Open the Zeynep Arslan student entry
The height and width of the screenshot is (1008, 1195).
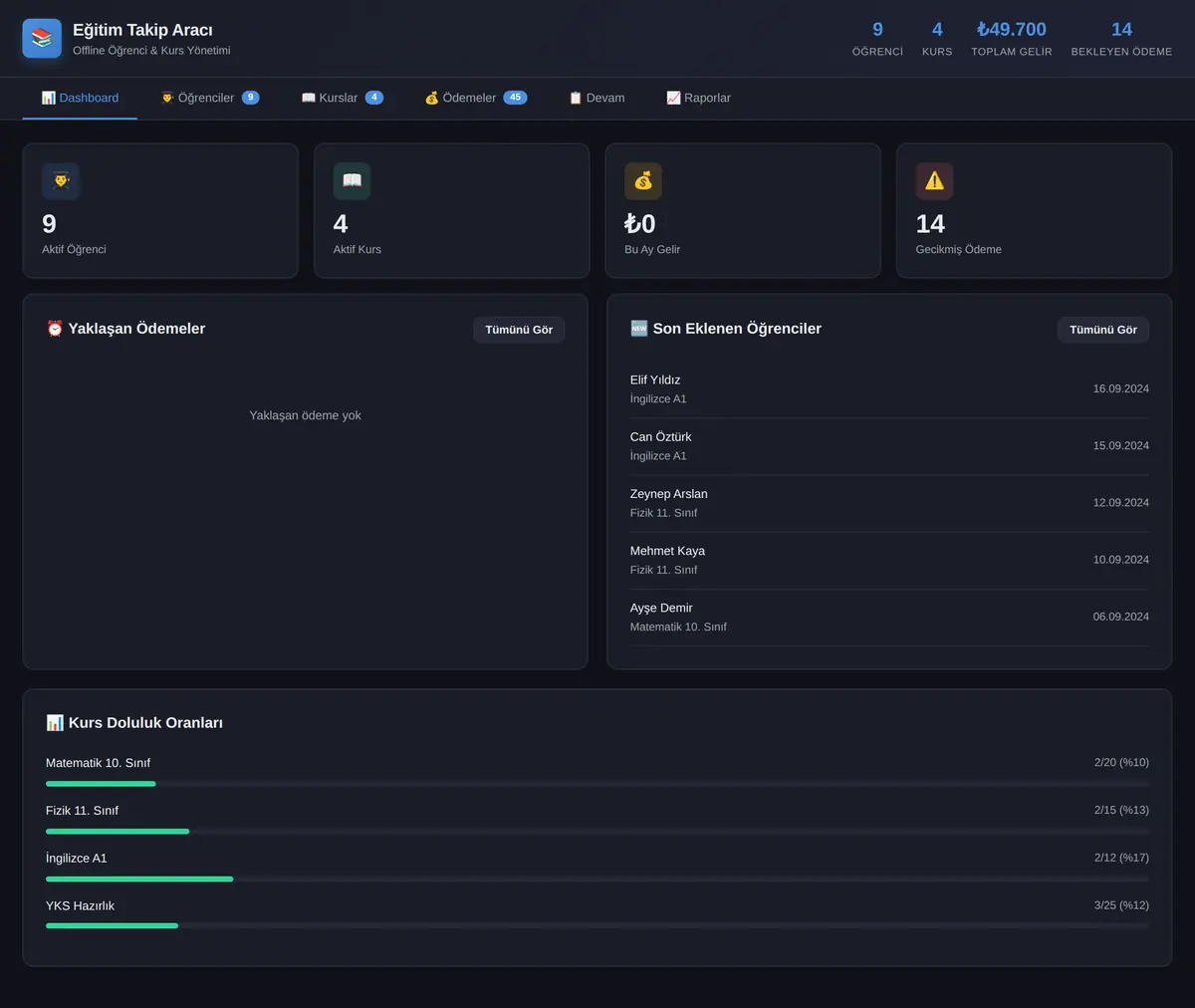pos(889,503)
